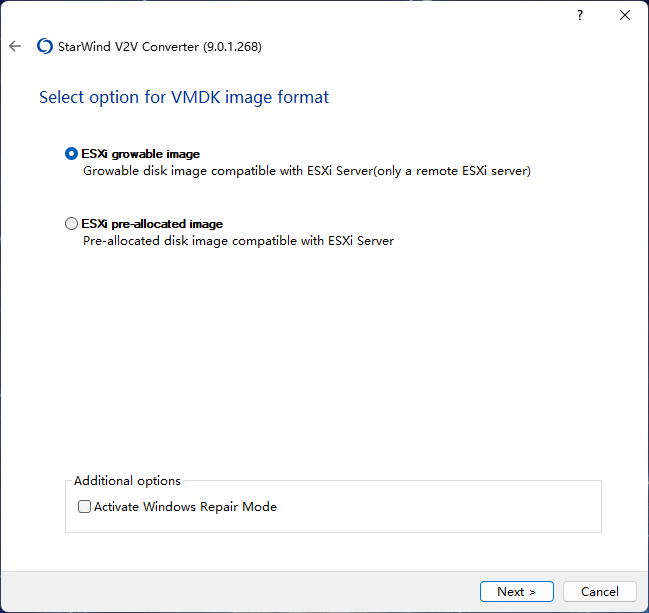Screen dimensions: 649x613
Task: Close the V2V Converter dialog window
Action: pos(625,15)
